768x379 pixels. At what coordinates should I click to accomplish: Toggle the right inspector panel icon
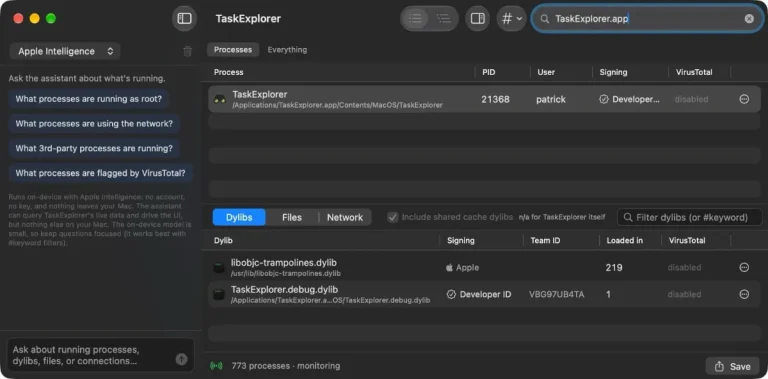point(477,19)
